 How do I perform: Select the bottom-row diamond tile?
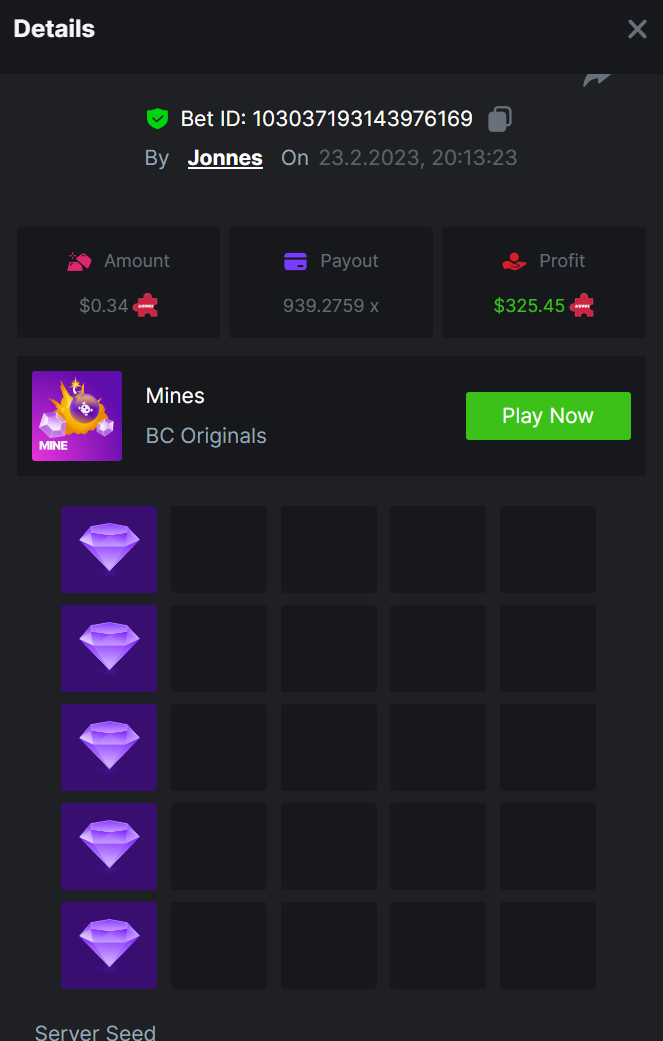(x=109, y=945)
